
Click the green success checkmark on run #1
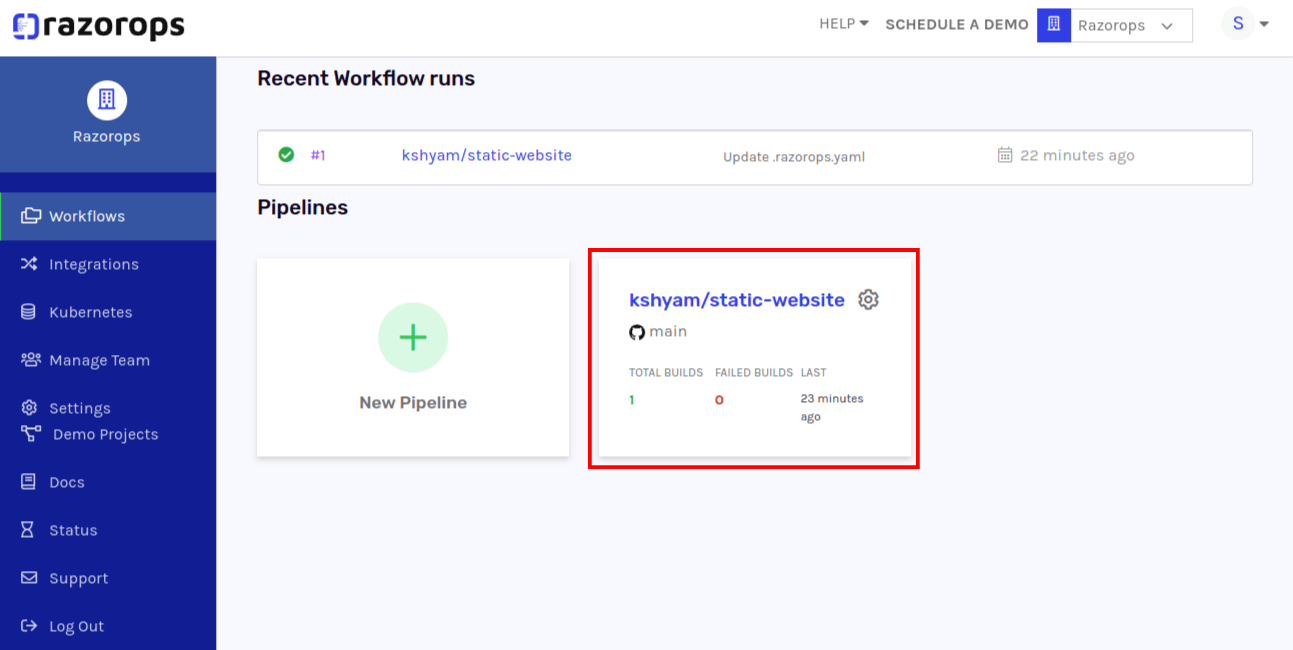[286, 155]
